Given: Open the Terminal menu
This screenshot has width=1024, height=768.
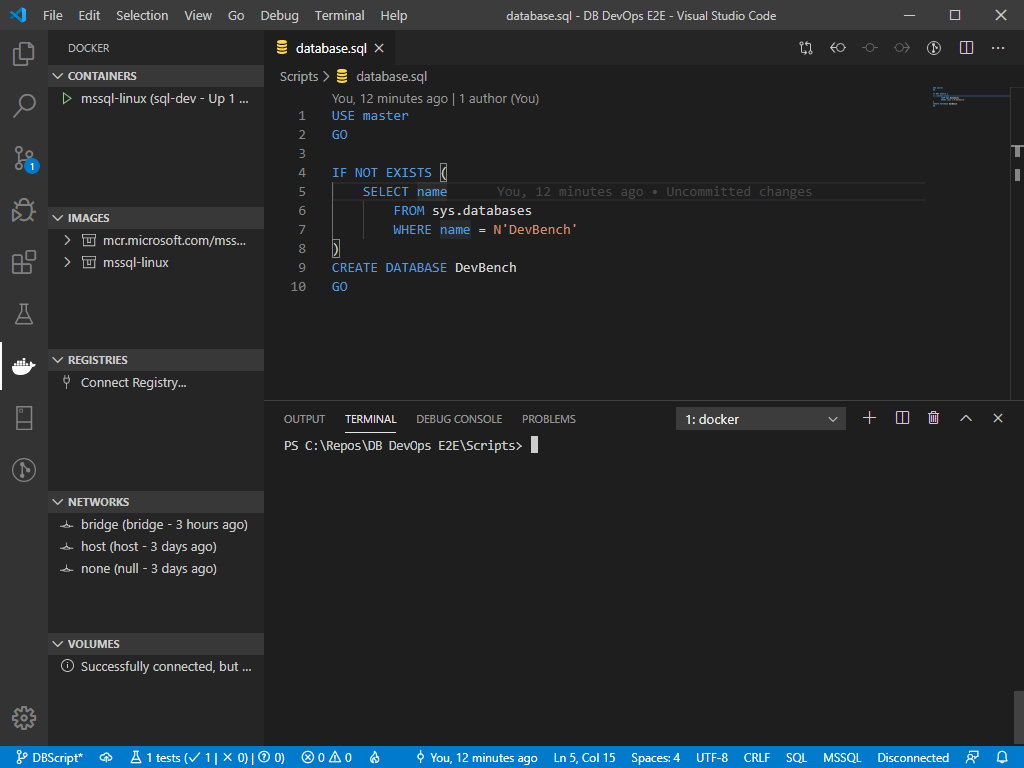Looking at the screenshot, I should [x=340, y=15].
